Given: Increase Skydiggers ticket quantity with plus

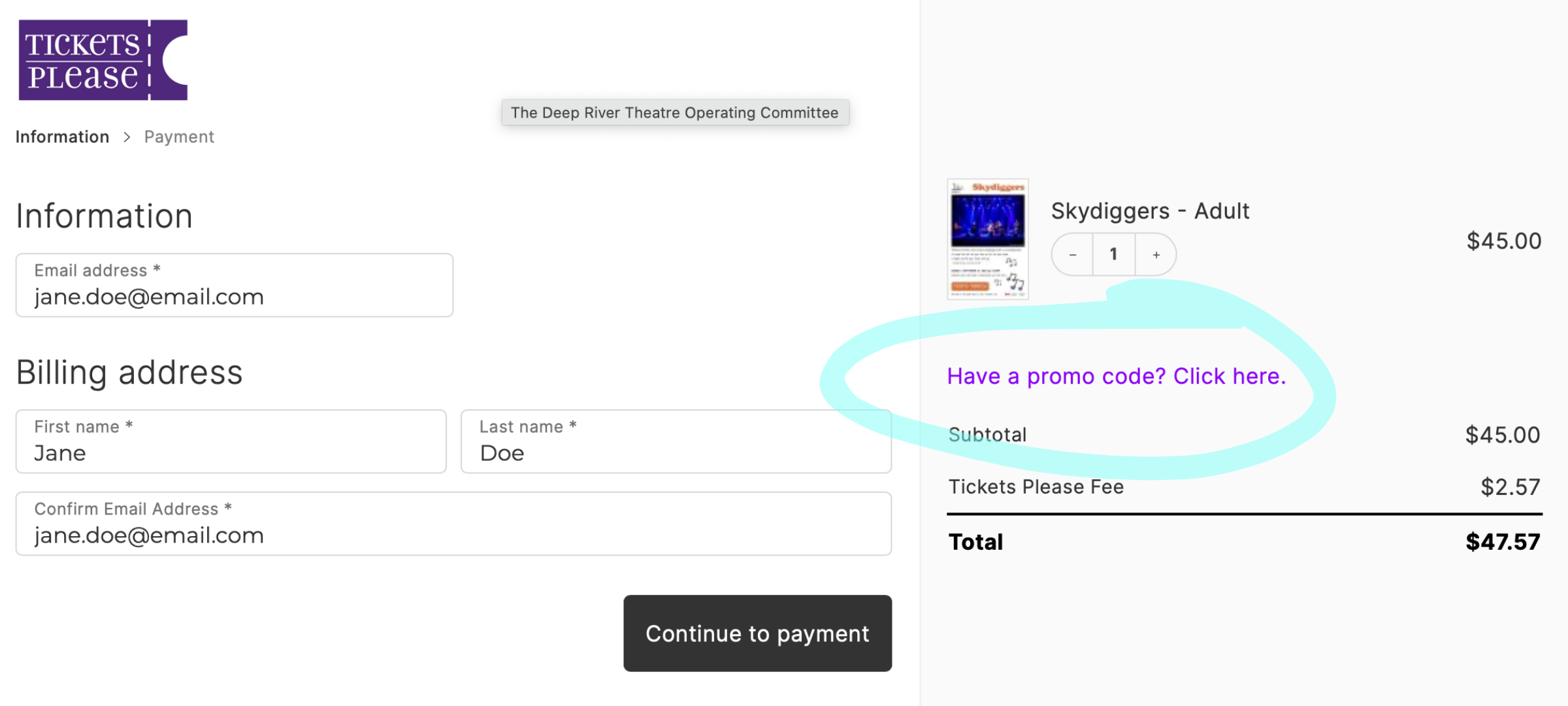Looking at the screenshot, I should [x=1156, y=255].
